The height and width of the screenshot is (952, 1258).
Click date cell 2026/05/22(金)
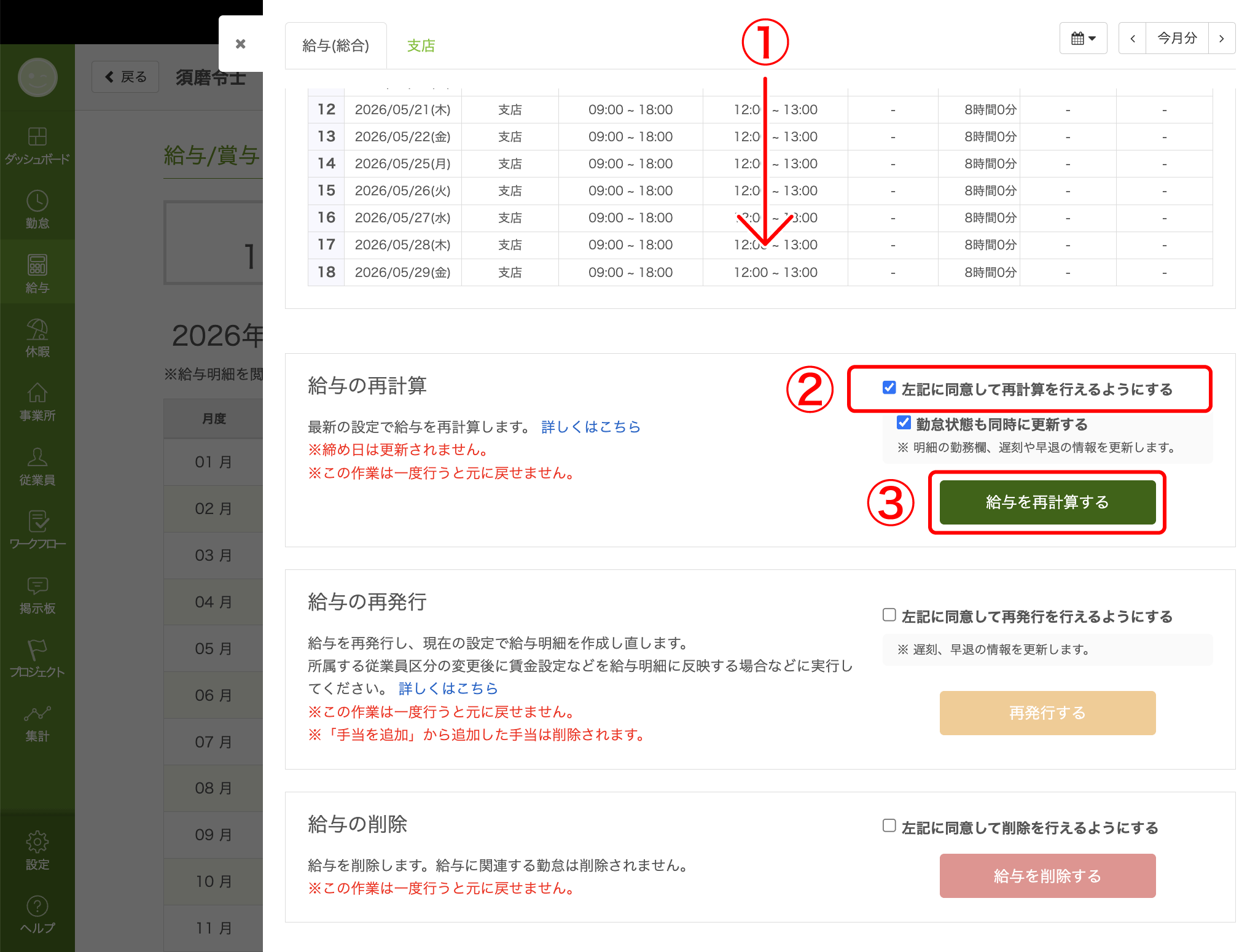[403, 137]
